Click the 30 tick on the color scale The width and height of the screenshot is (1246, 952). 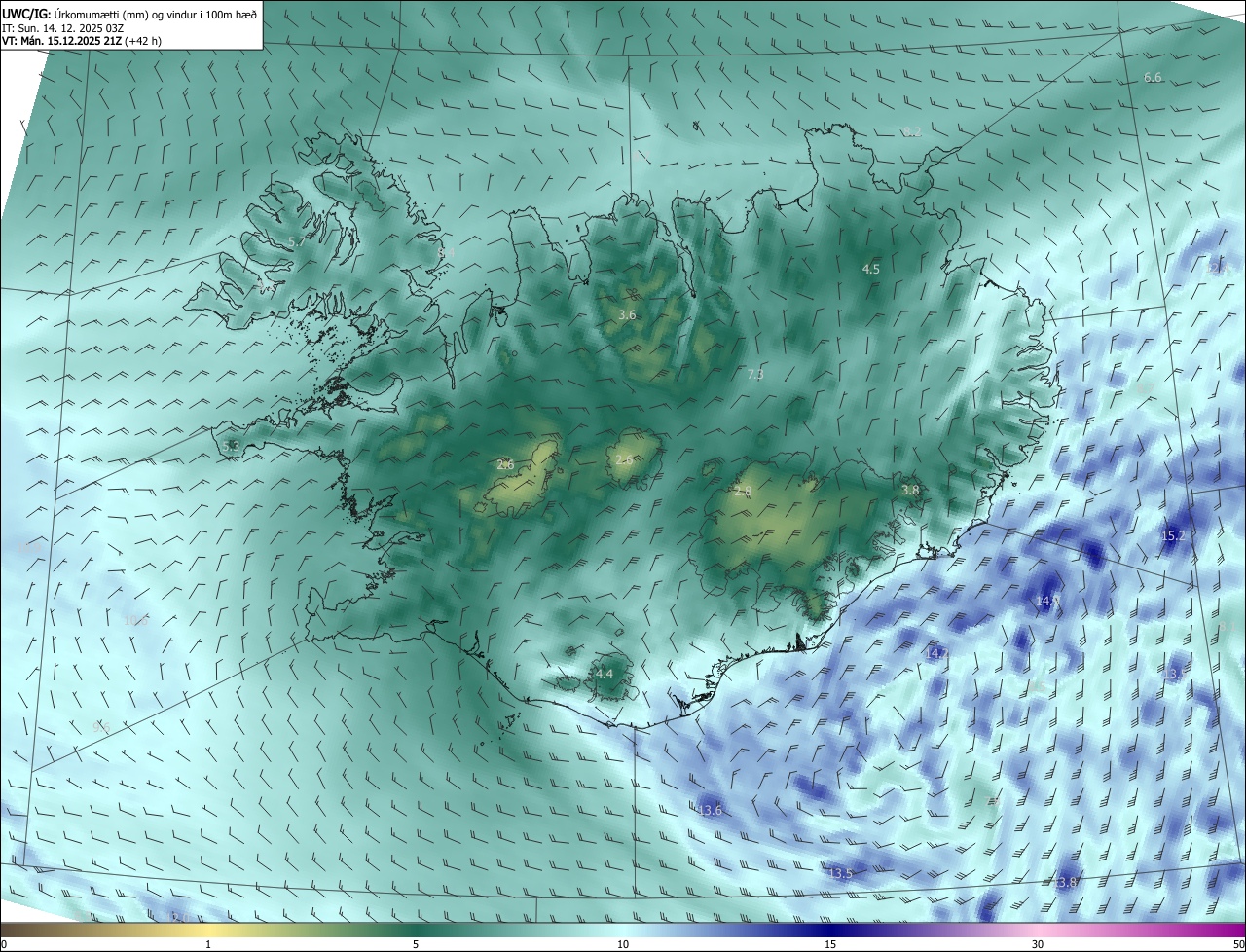pos(1038,944)
